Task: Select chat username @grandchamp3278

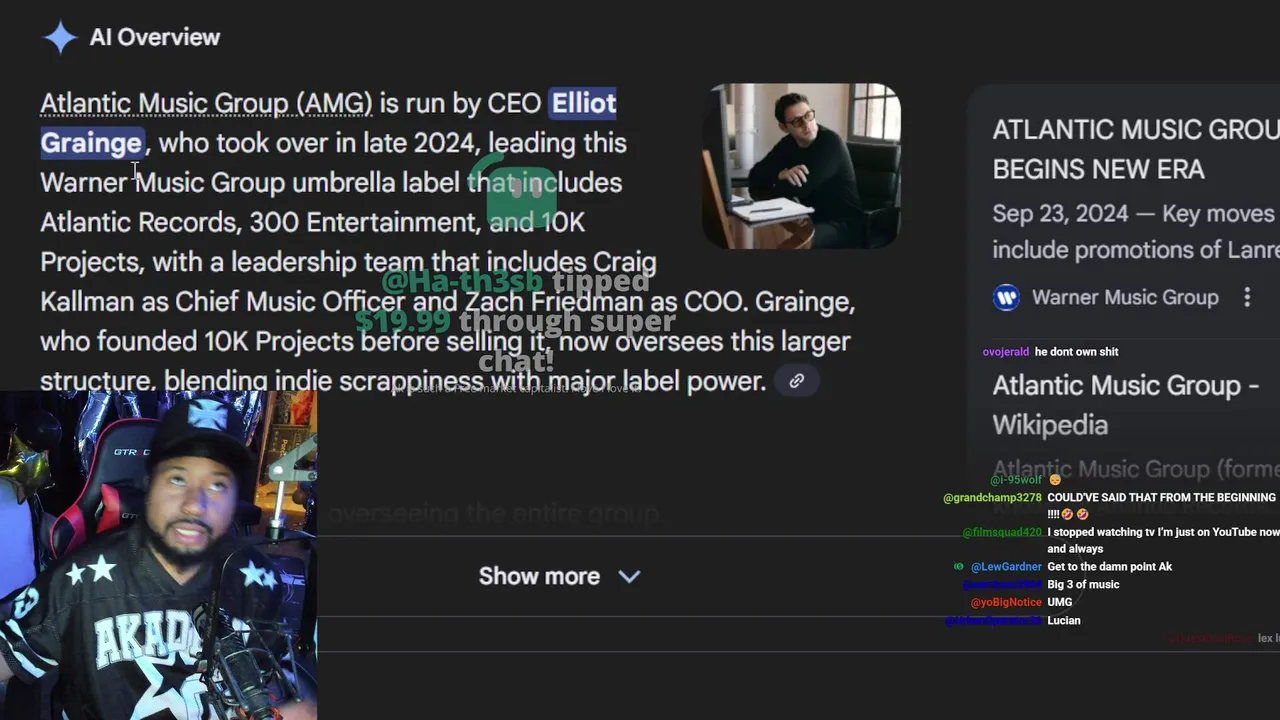Action: coord(992,497)
